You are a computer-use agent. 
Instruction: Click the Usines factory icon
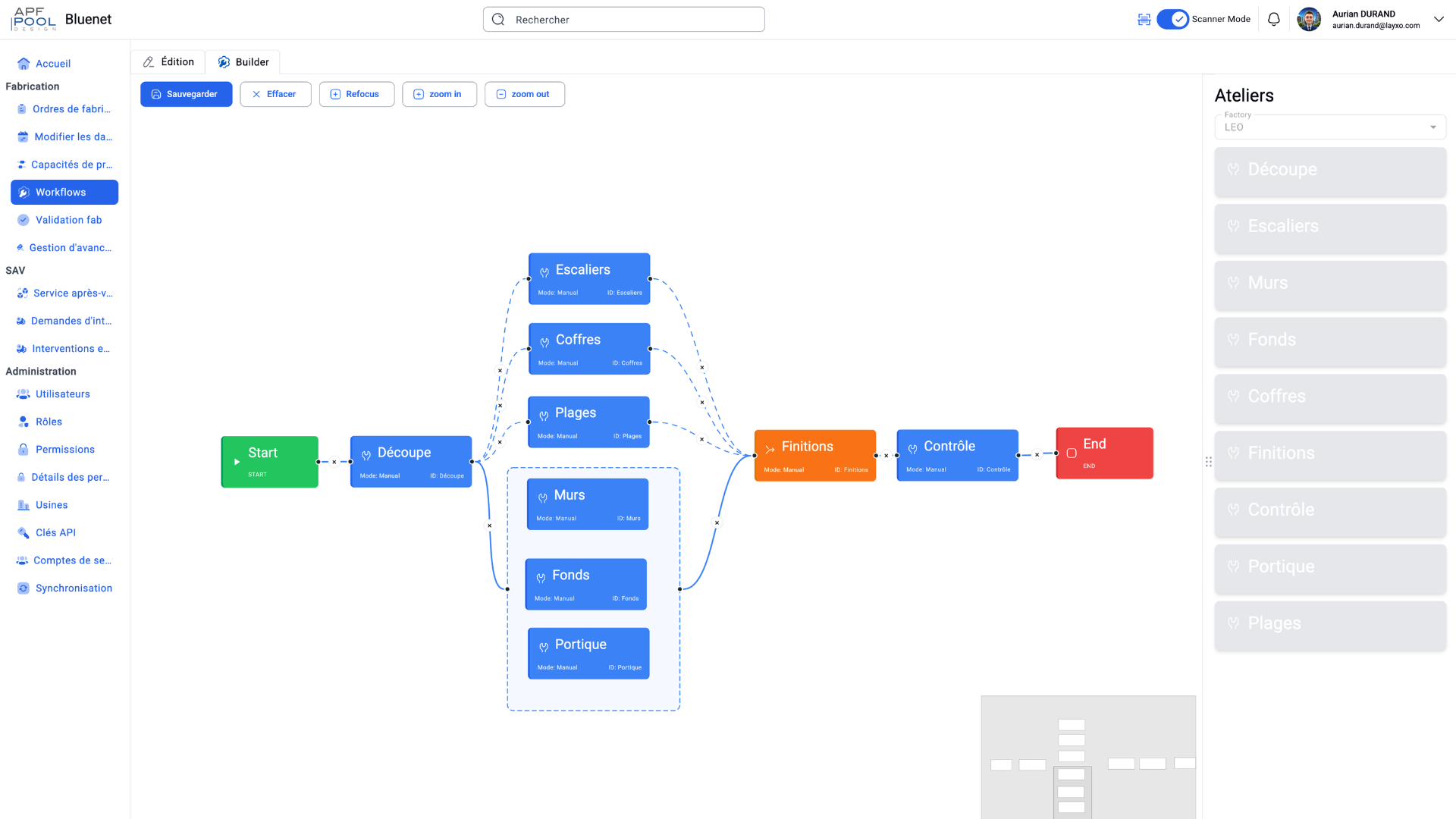click(x=24, y=505)
